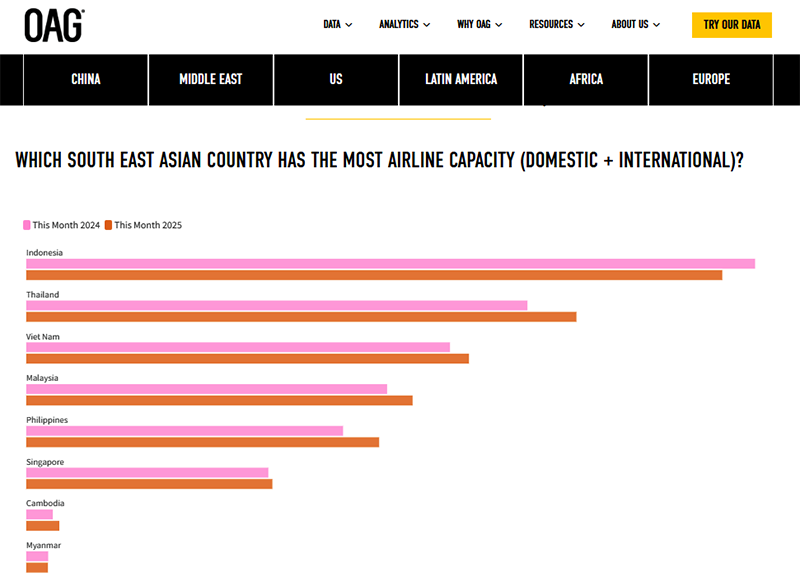This screenshot has width=800, height=580.
Task: Click the OAG logo
Action: [x=54, y=25]
